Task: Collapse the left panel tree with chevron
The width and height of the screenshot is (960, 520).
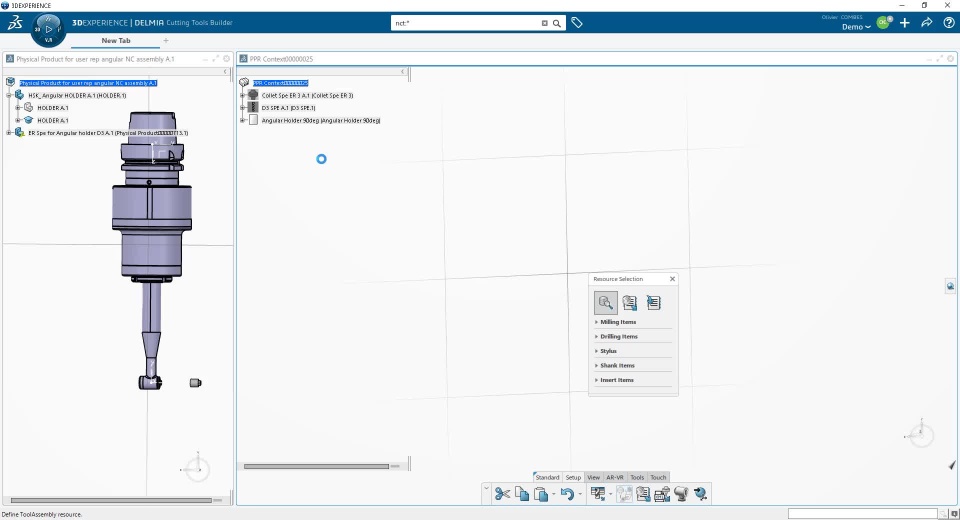Action: coord(225,72)
